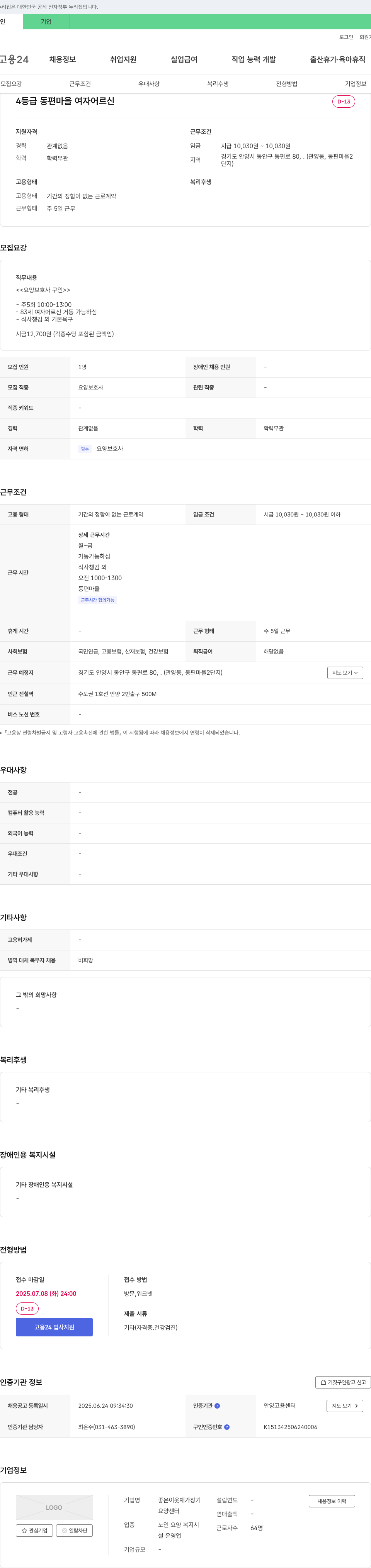Open 지도 보기 for 안양고용센터
The image size is (371, 1568).
pyautogui.click(x=345, y=1405)
